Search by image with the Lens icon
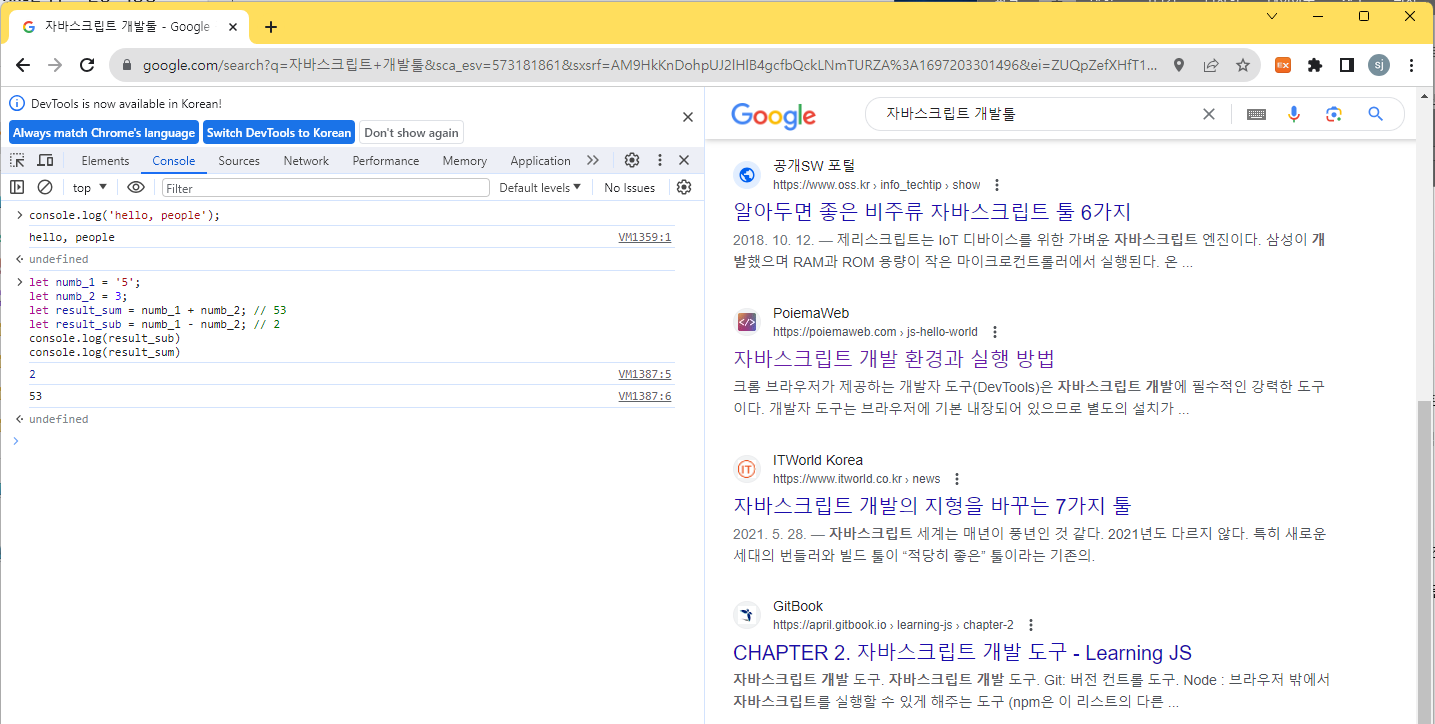 coord(1333,114)
